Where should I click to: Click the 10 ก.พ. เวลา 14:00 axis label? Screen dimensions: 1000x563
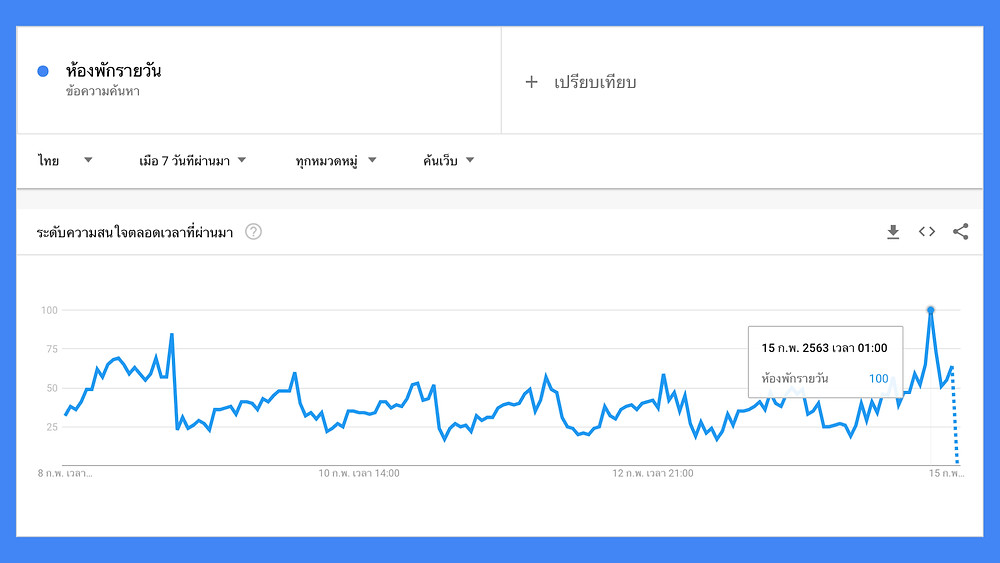click(x=359, y=473)
